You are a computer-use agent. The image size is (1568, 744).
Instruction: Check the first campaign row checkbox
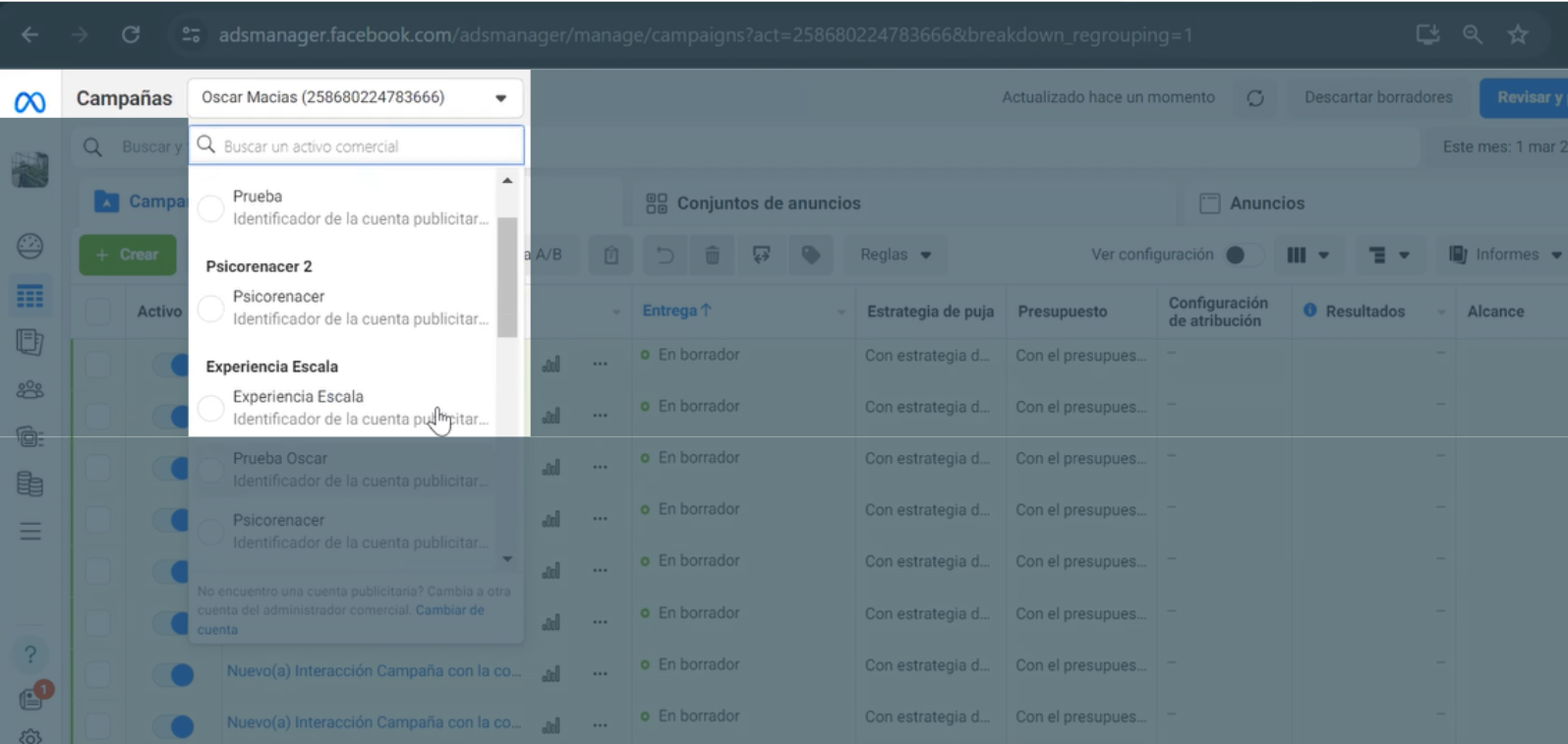point(97,365)
